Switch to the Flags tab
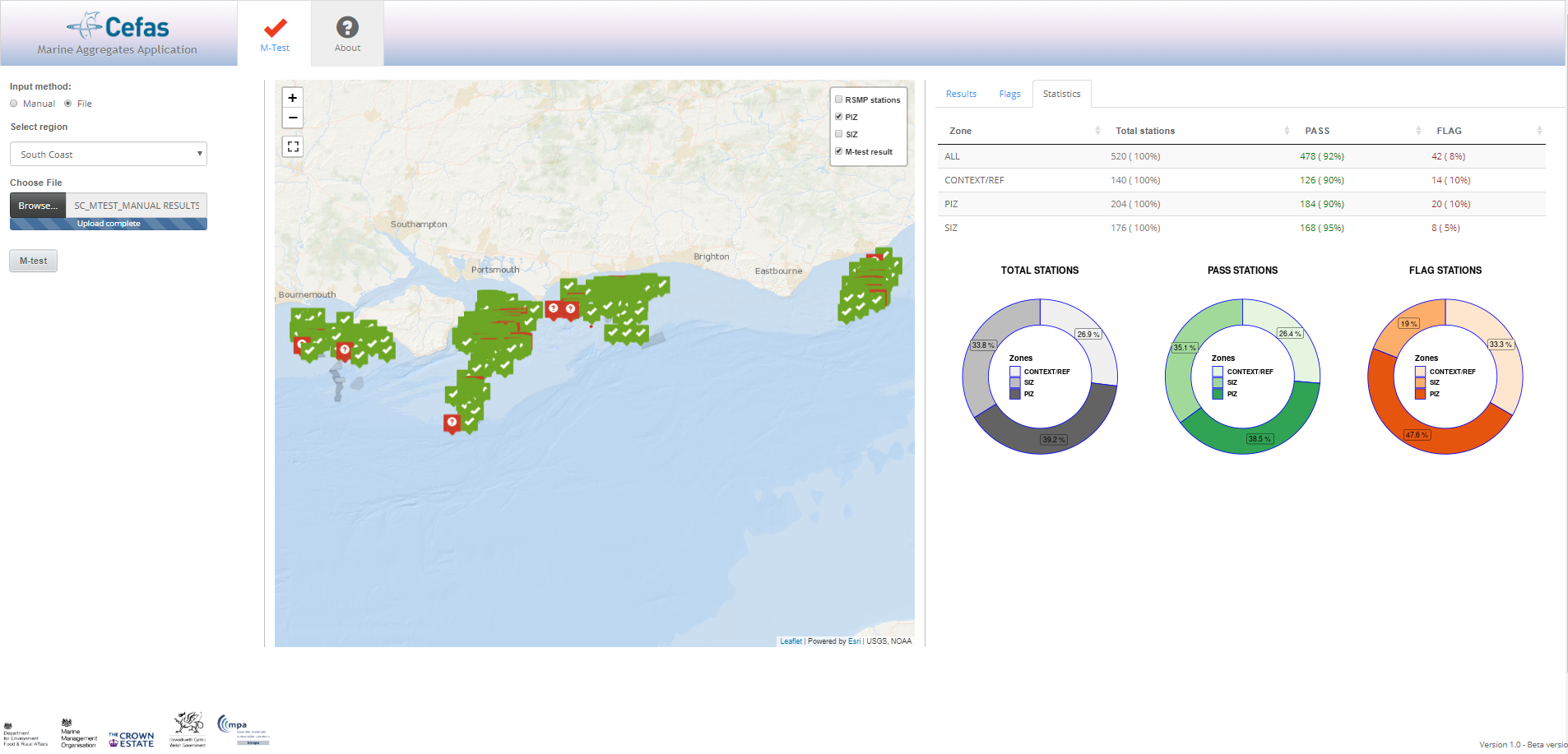 click(1009, 94)
